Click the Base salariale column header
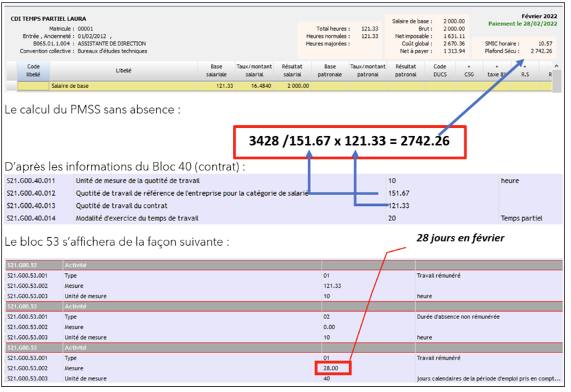The image size is (571, 392). click(x=216, y=71)
